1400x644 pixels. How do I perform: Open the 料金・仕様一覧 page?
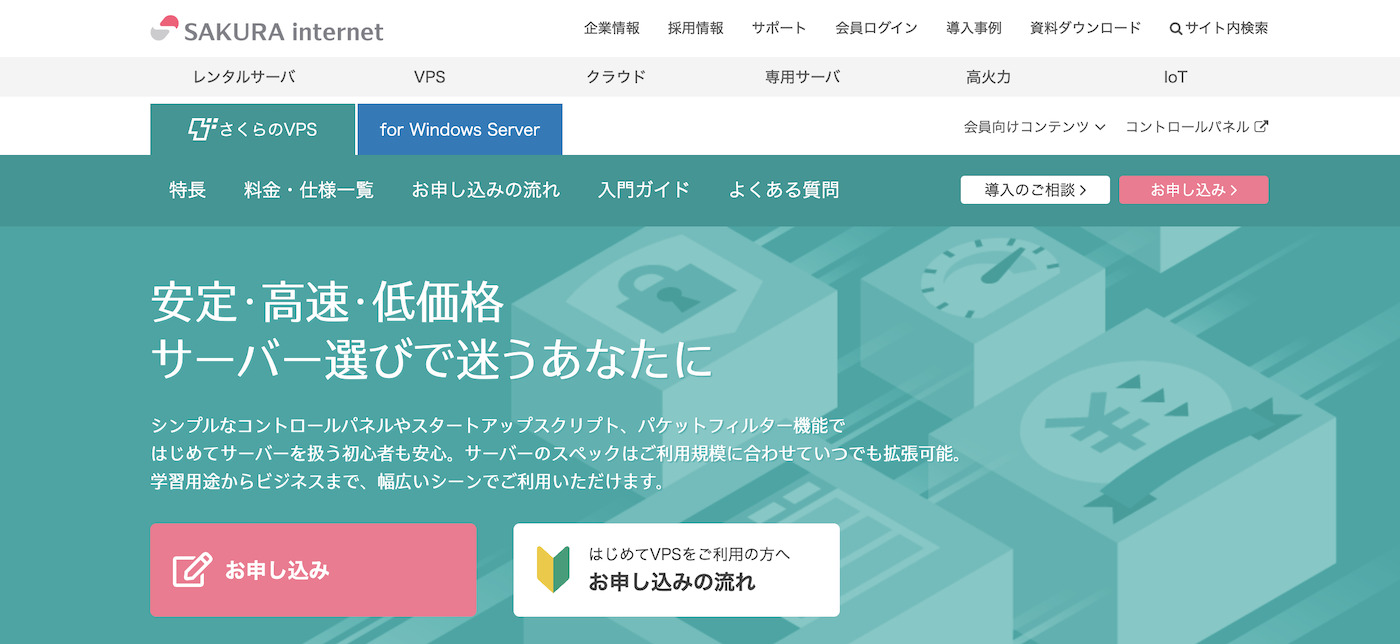coord(307,189)
